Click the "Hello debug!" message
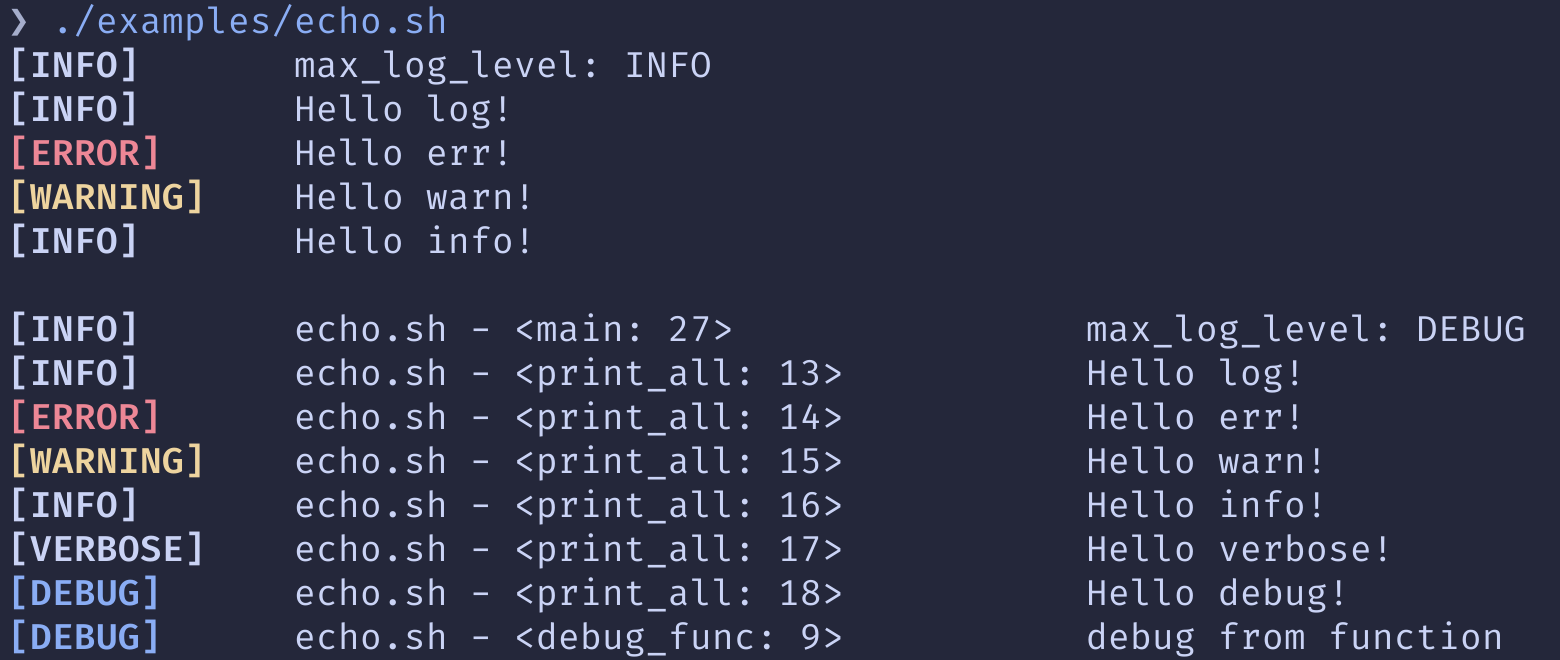Viewport: 1560px width, 660px height. 1217,593
